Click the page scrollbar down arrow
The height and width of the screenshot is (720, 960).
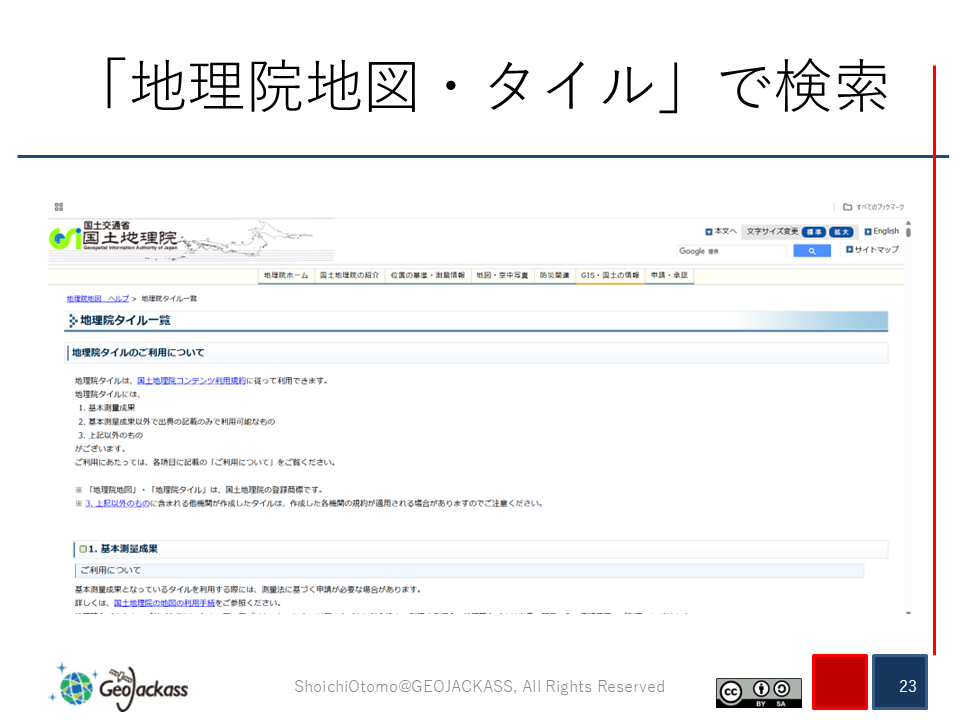pyautogui.click(x=908, y=611)
